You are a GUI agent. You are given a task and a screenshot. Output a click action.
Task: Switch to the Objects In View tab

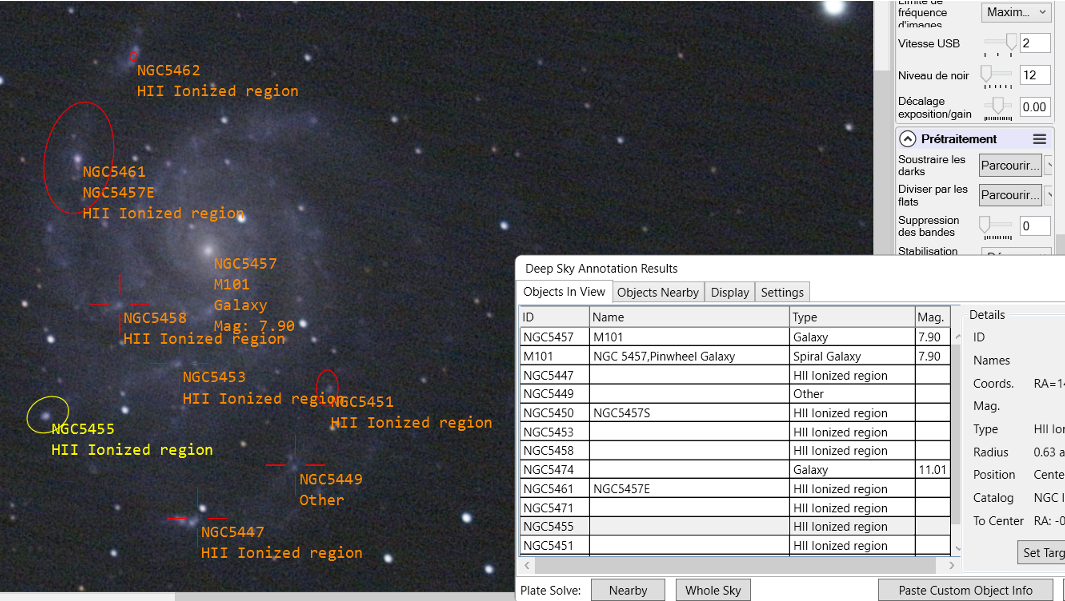(x=564, y=292)
